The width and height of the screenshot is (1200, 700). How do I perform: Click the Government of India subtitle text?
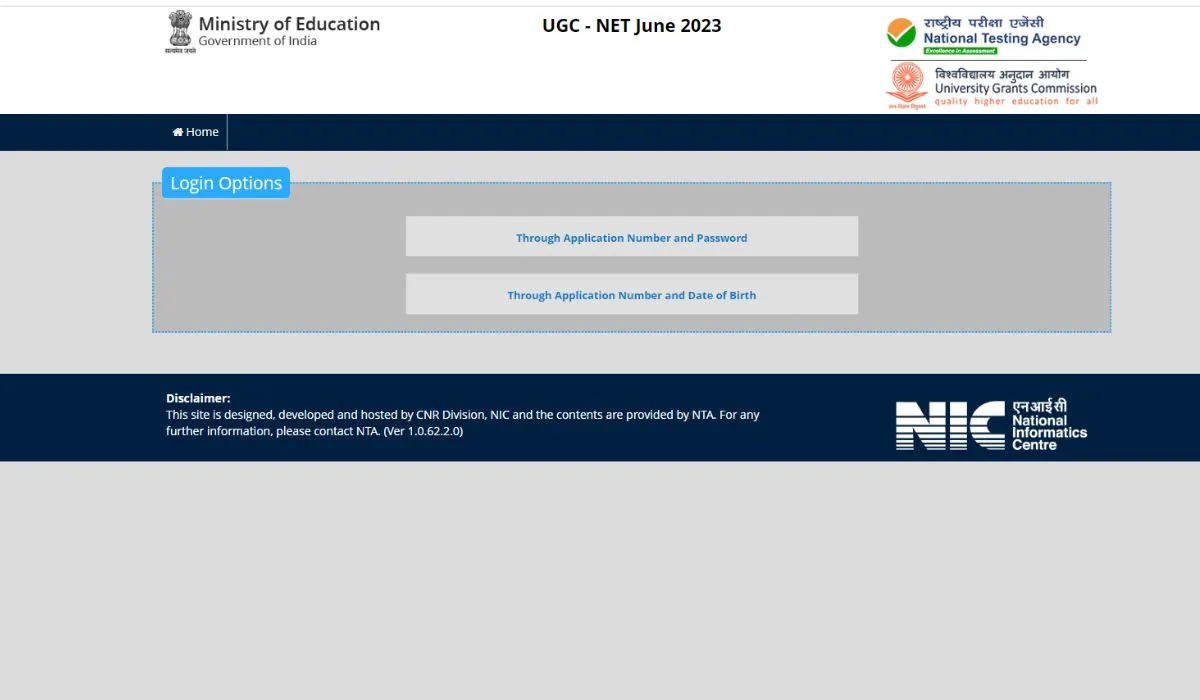[x=257, y=41]
